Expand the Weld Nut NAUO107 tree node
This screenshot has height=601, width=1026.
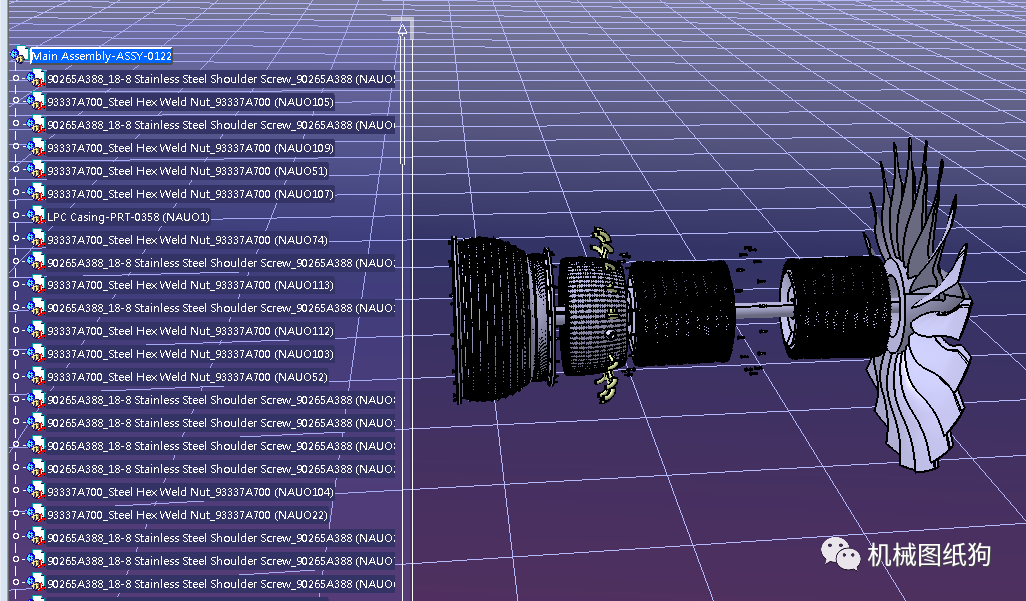tap(16, 192)
